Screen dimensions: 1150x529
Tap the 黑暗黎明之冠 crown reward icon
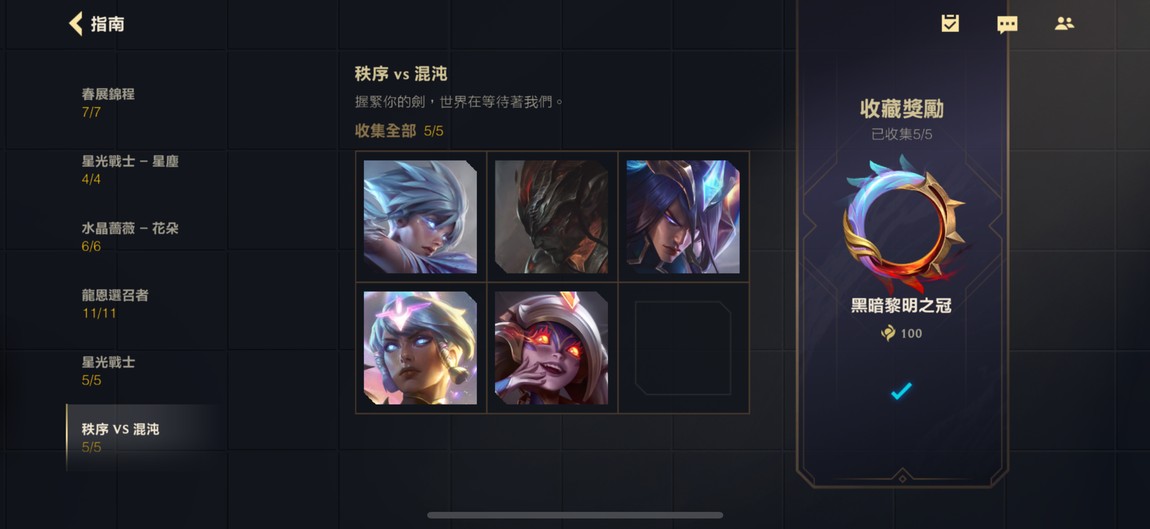[x=903, y=224]
